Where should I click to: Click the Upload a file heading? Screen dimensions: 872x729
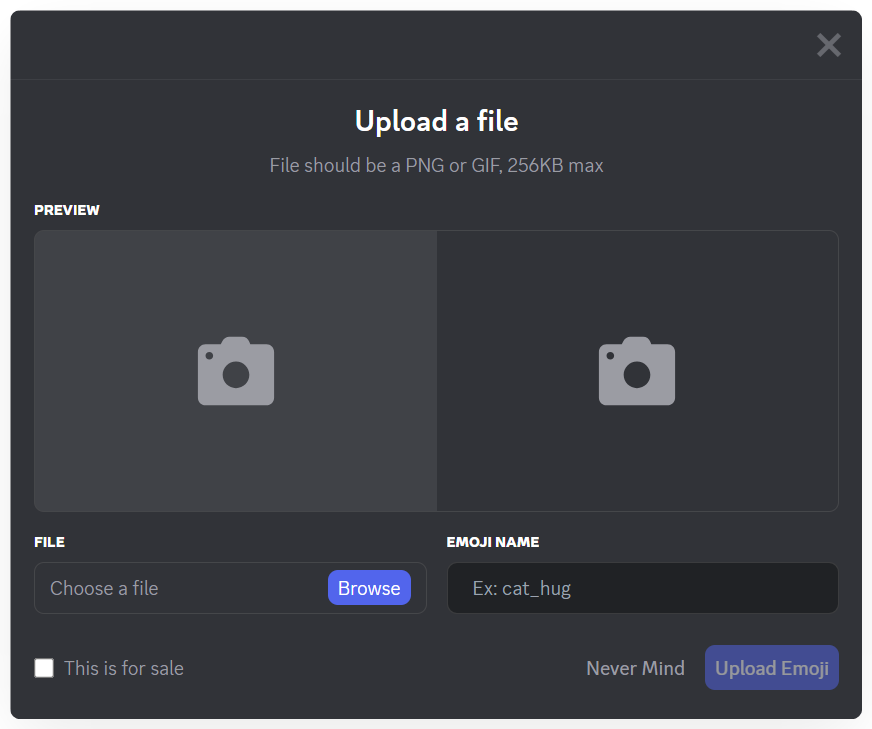436,121
